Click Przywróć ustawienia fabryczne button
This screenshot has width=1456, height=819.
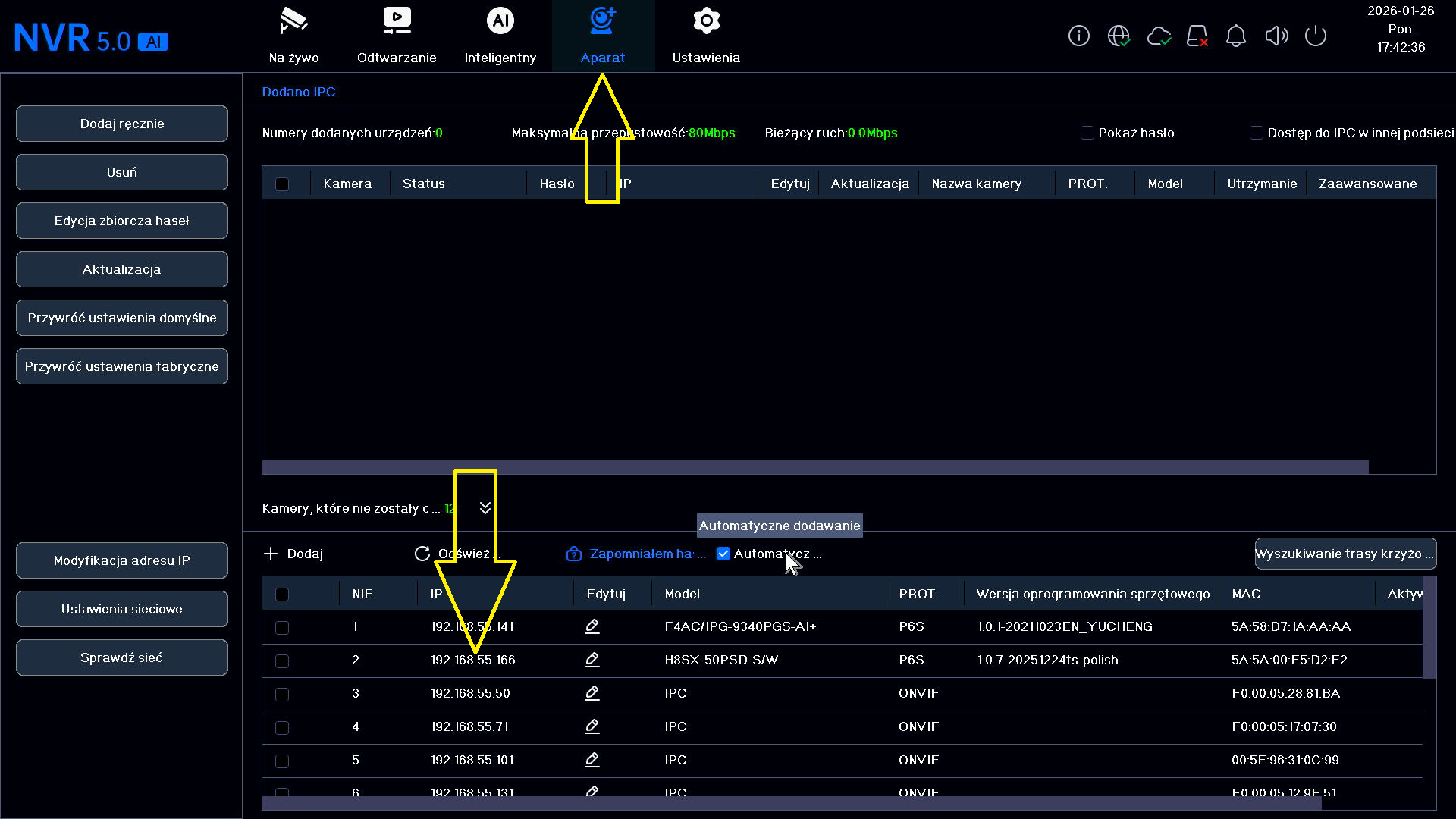(122, 366)
